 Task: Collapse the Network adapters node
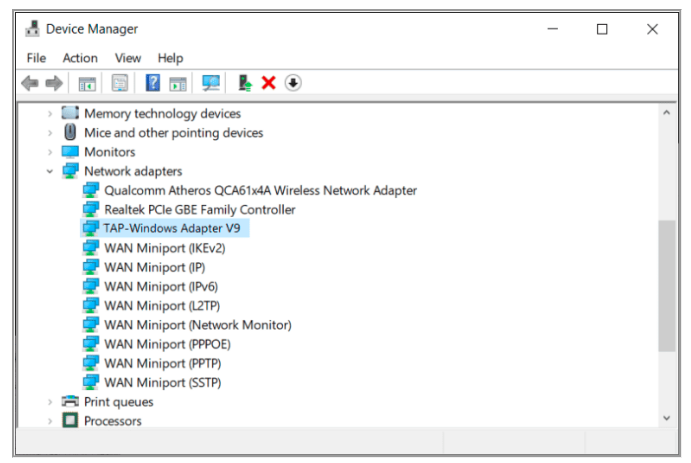[x=50, y=171]
